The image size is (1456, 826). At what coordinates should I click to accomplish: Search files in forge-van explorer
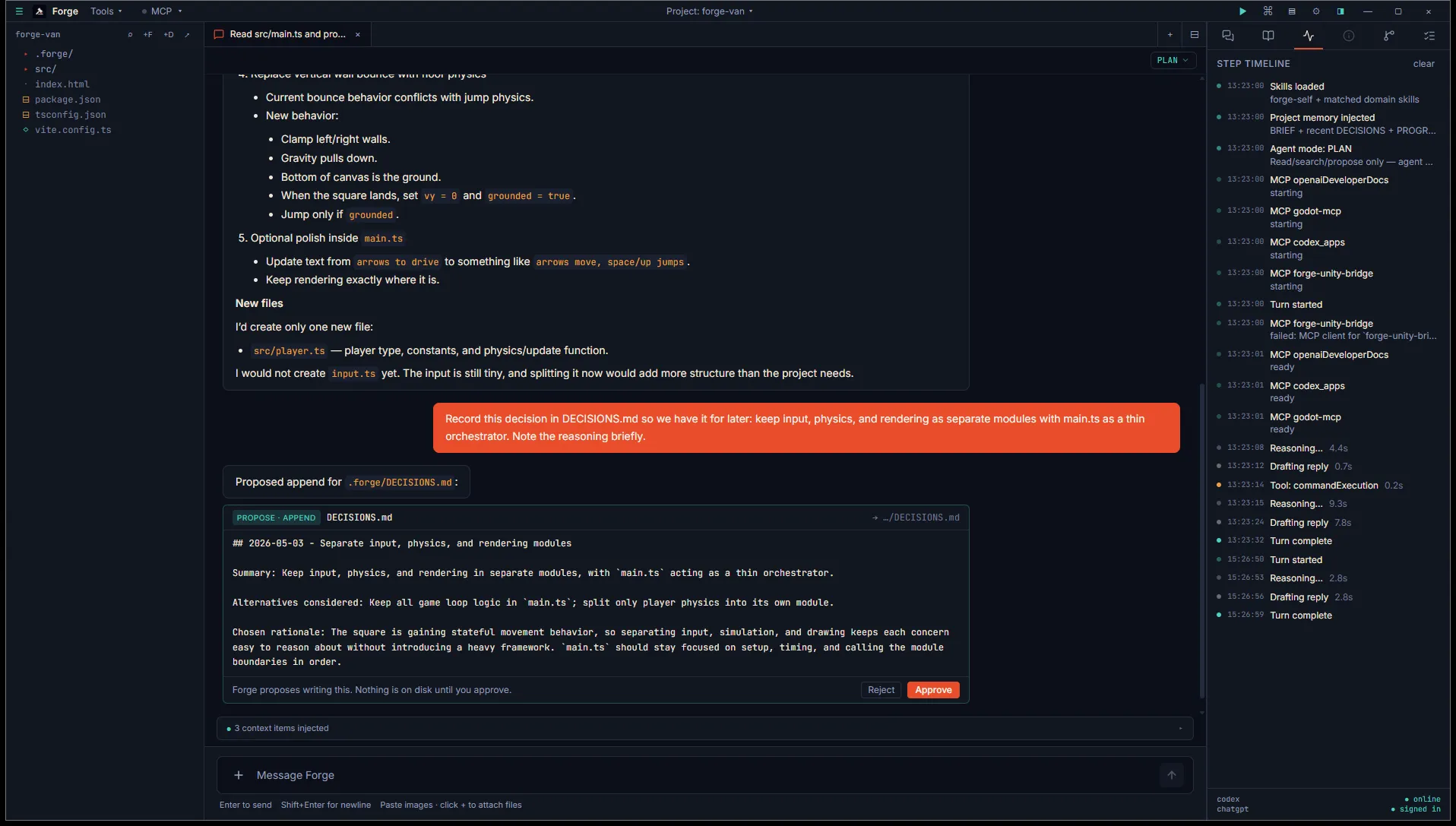130,35
